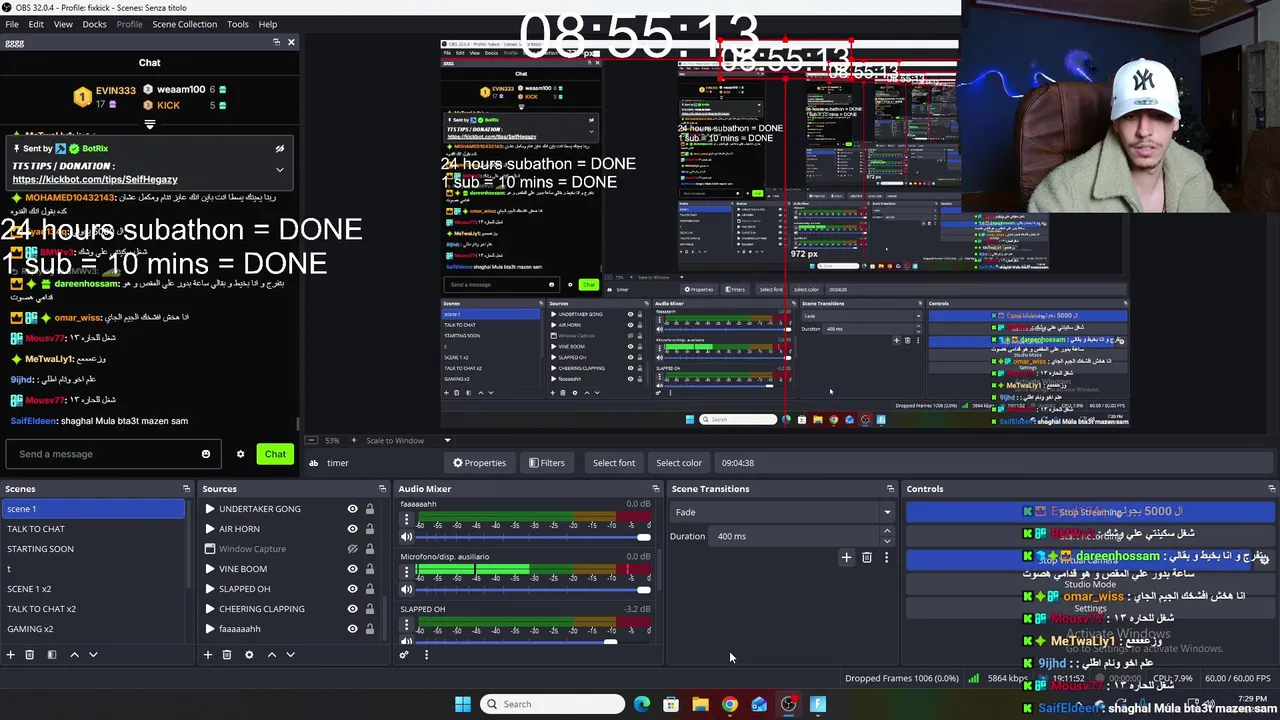The height and width of the screenshot is (720, 1280).
Task: Hide AIR HORN source via eye icon
Action: [x=352, y=529]
